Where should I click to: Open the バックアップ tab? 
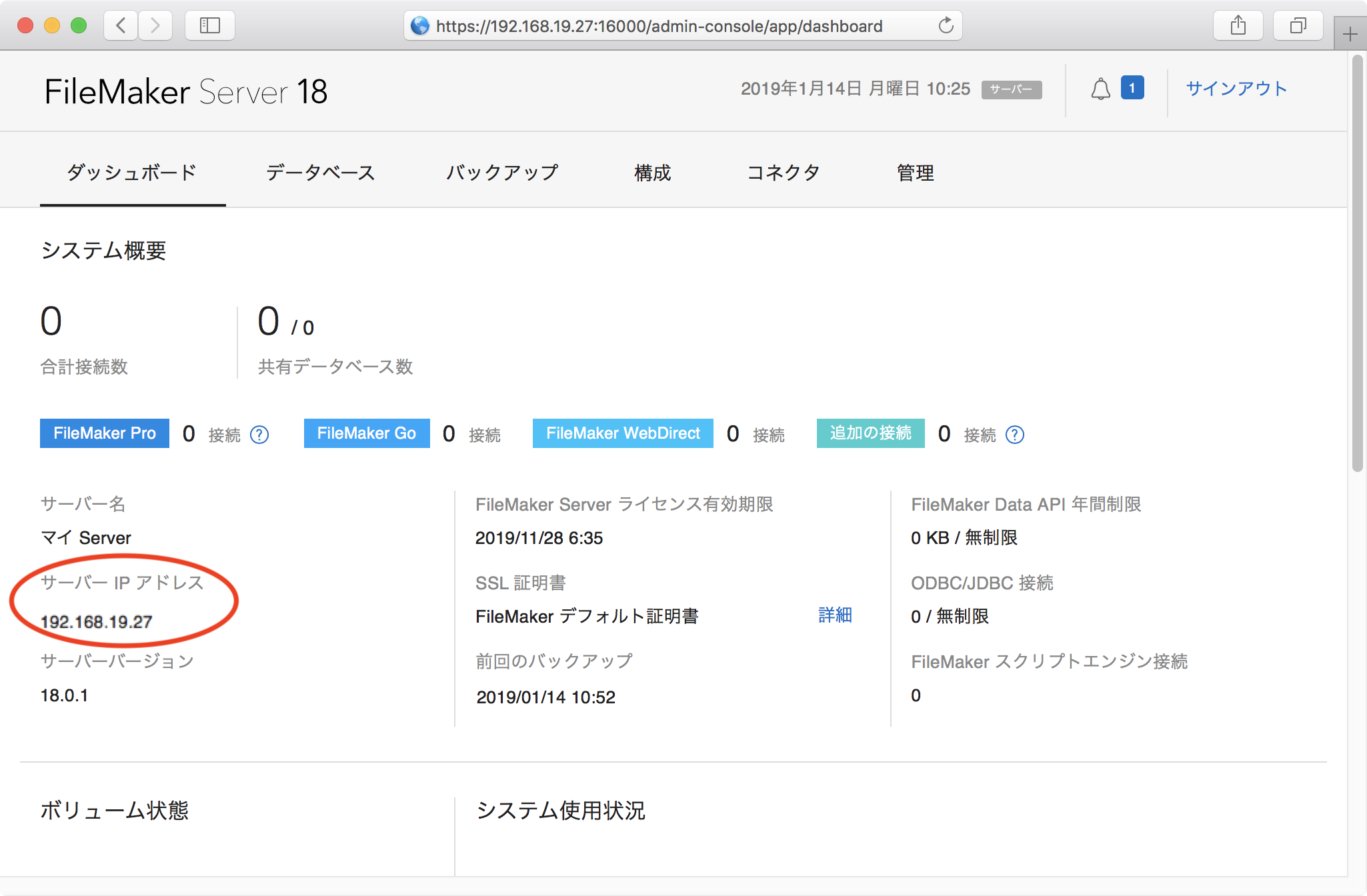point(502,173)
